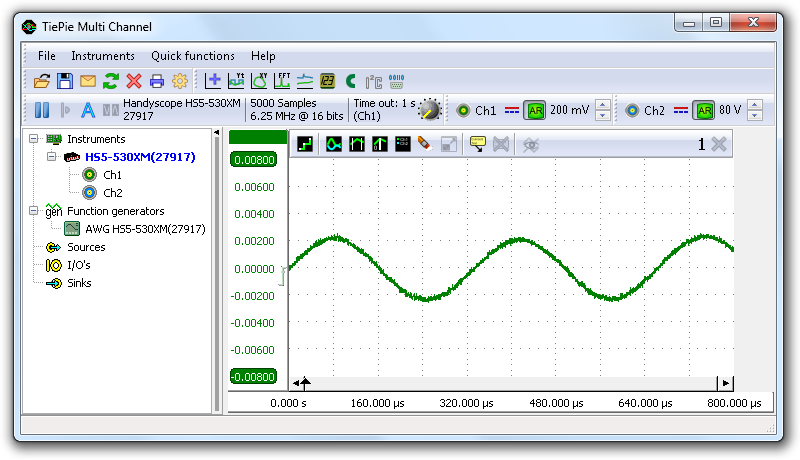
Task: Click the red X delete icon
Action: point(133,81)
